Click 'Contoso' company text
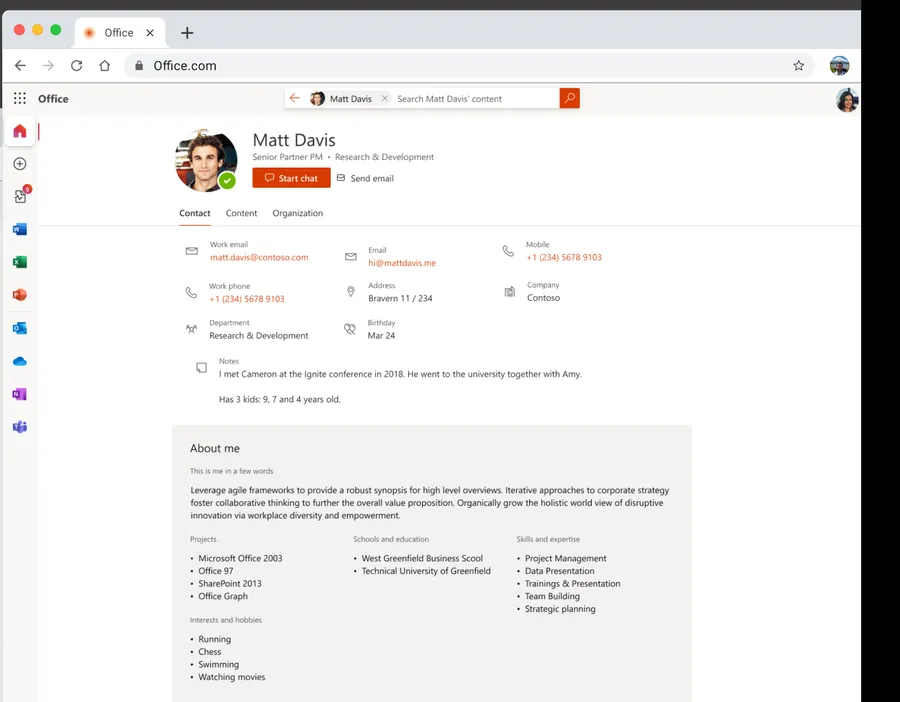The height and width of the screenshot is (702, 900). tap(544, 298)
